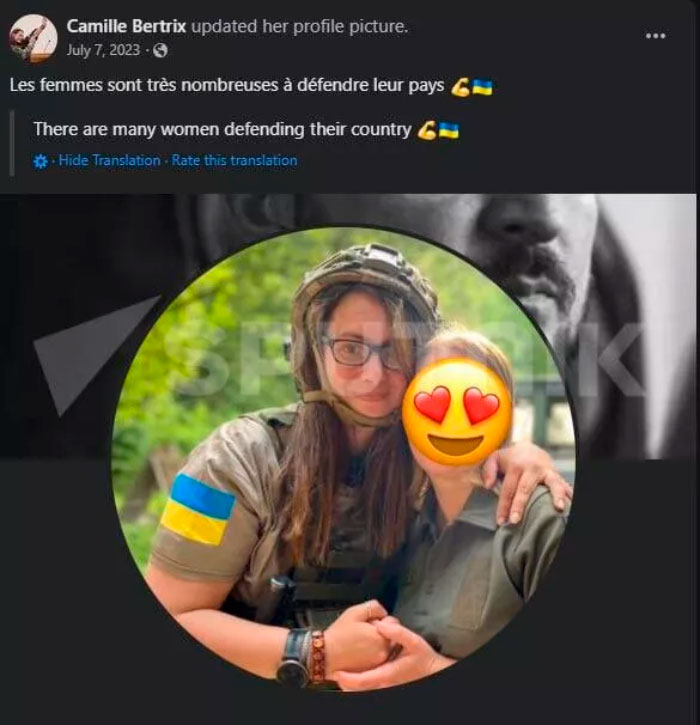700x725 pixels.
Task: Open the three-dot post options menu
Action: pos(655,36)
